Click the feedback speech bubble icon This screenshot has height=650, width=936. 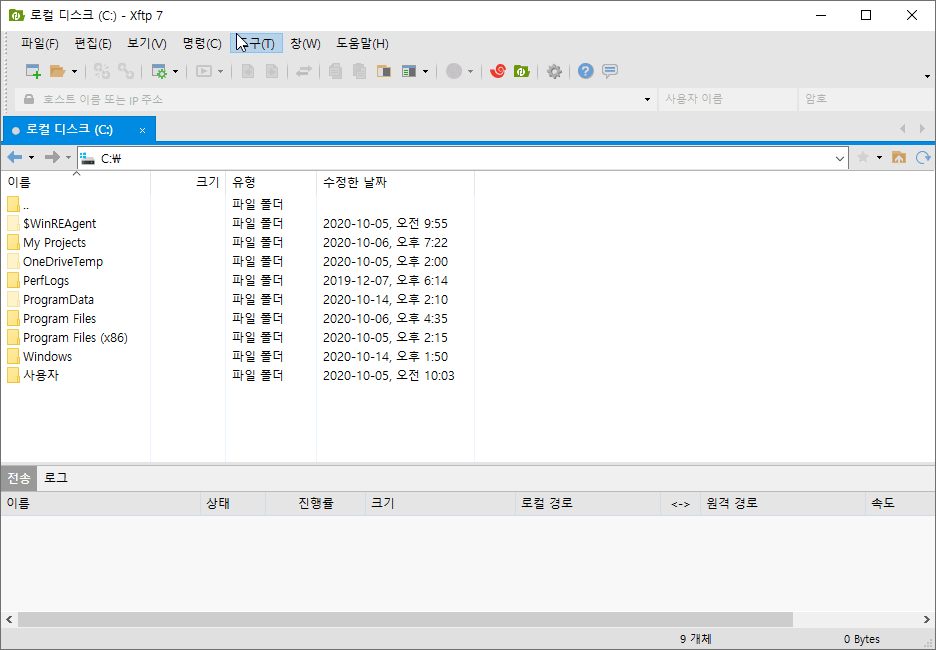tap(609, 72)
